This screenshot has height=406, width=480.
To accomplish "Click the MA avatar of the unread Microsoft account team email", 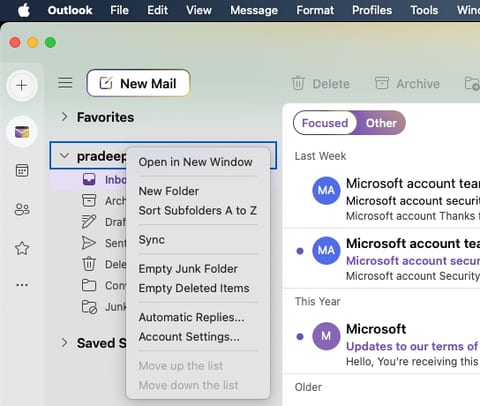I will [326, 251].
